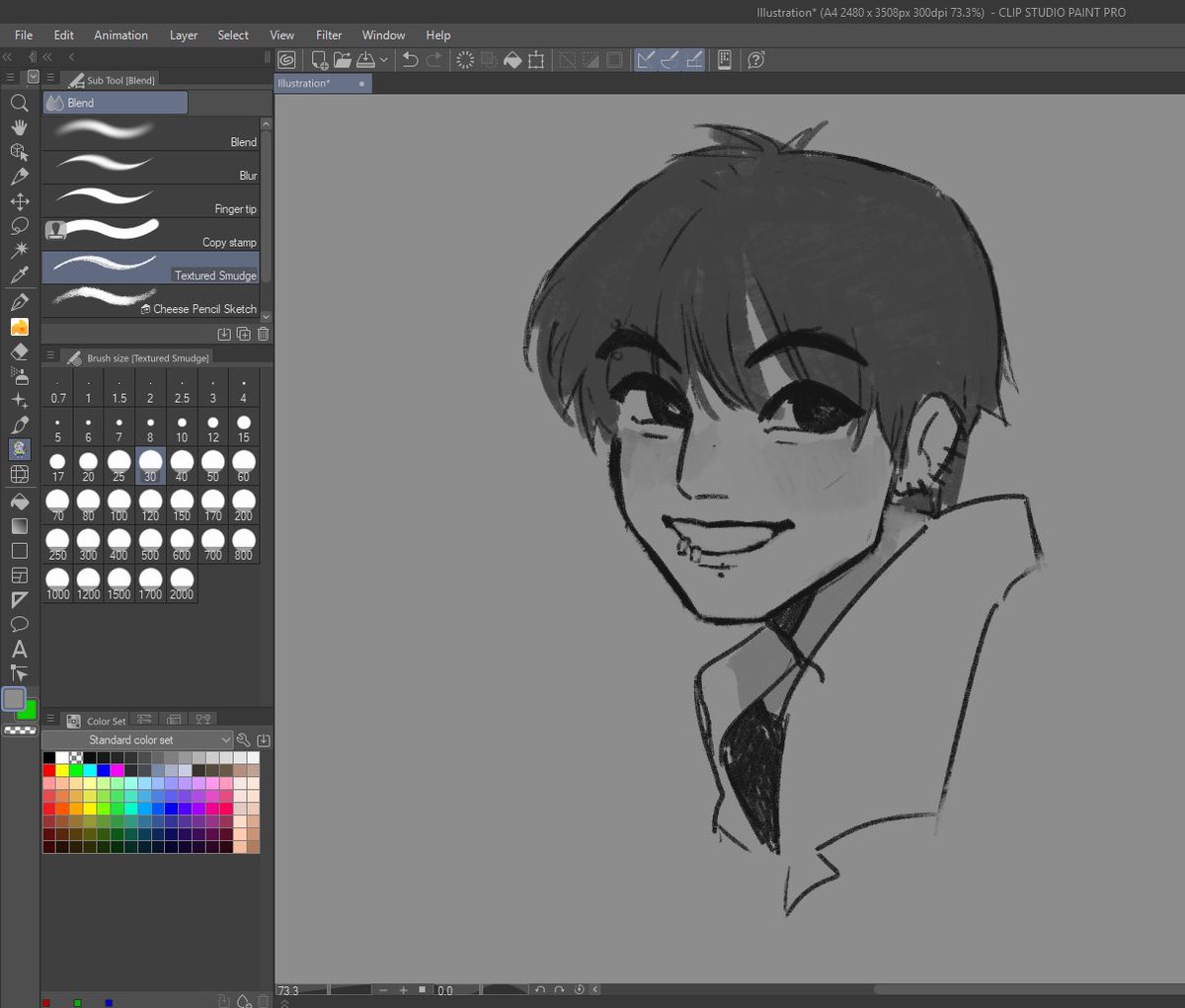Image resolution: width=1185 pixels, height=1008 pixels.
Task: Toggle snap to special ruler
Action: (x=671, y=60)
